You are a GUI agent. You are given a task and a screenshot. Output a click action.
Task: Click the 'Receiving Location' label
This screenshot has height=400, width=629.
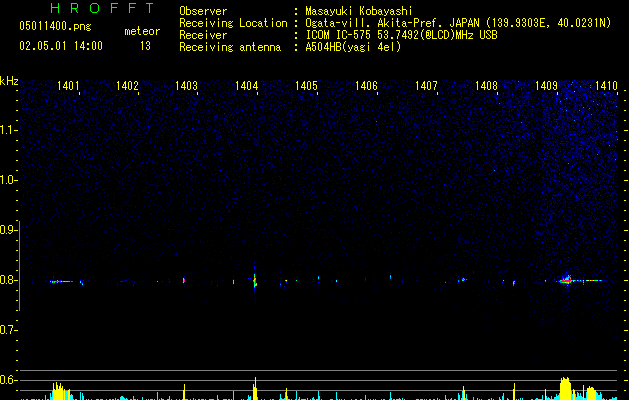(x=233, y=23)
